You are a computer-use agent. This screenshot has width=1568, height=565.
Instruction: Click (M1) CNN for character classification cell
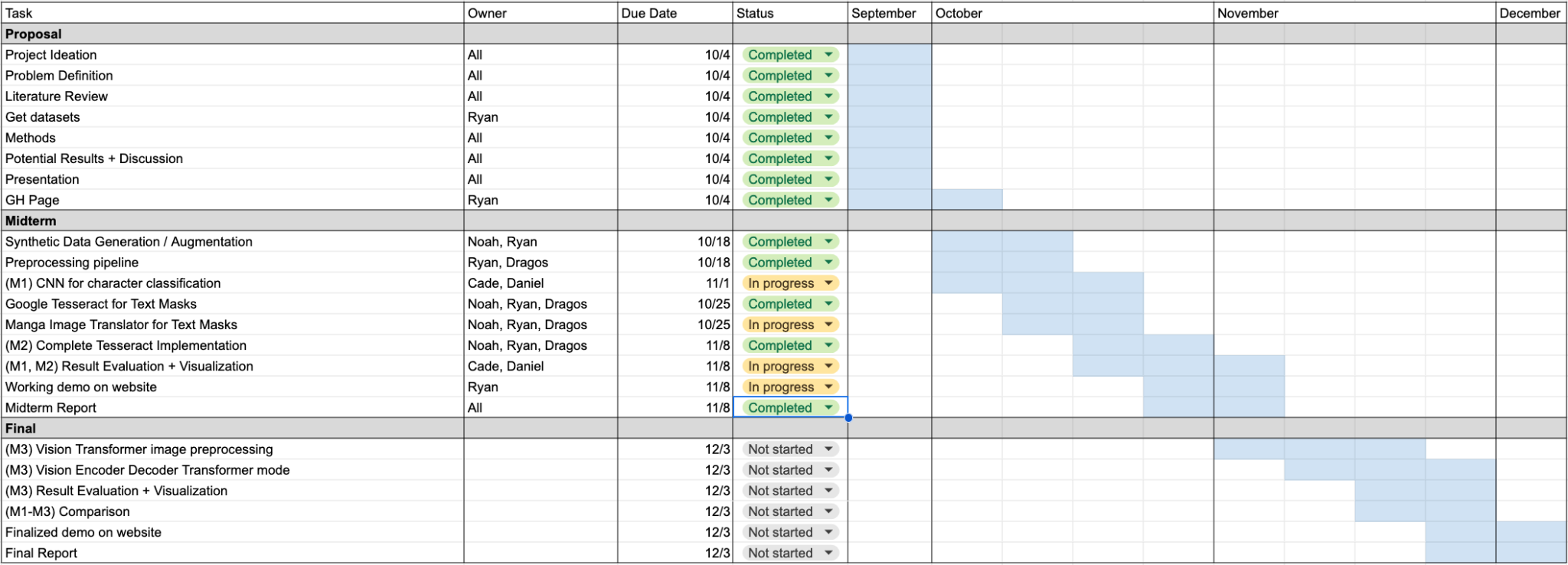pyautogui.click(x=233, y=282)
